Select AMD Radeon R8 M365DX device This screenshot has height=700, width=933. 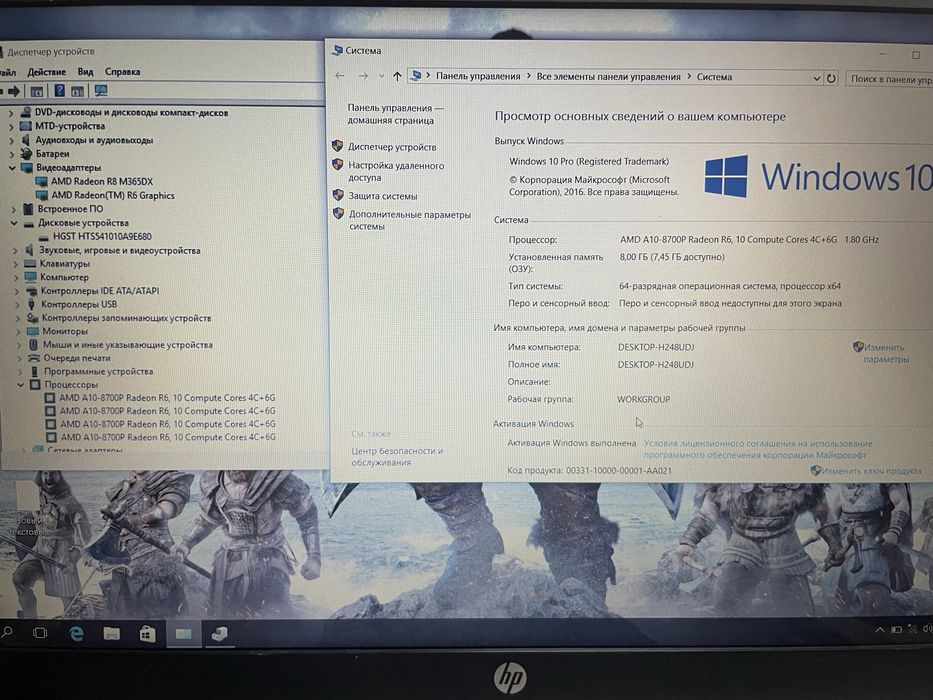point(102,182)
